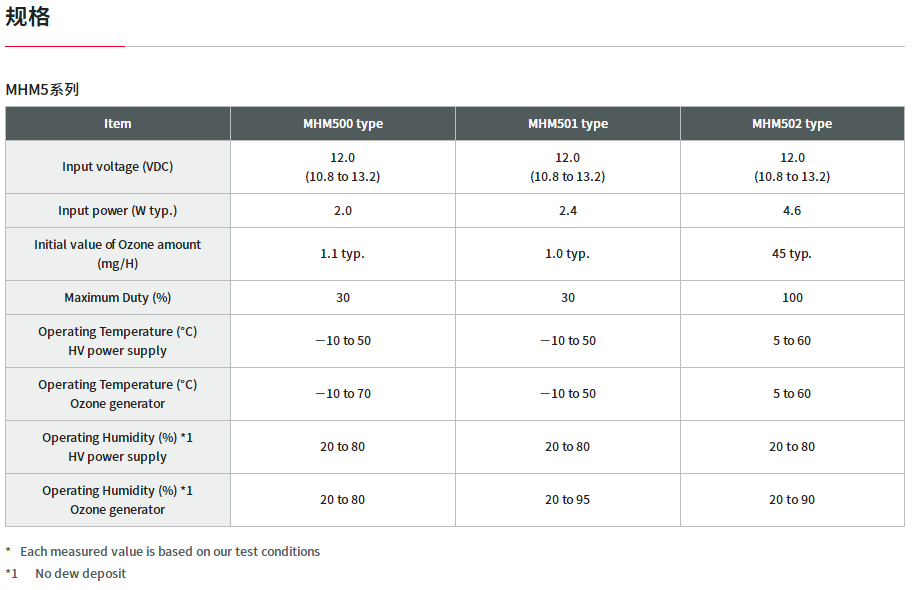Click the test conditions footnote text
The height and width of the screenshot is (590, 912).
click(170, 552)
